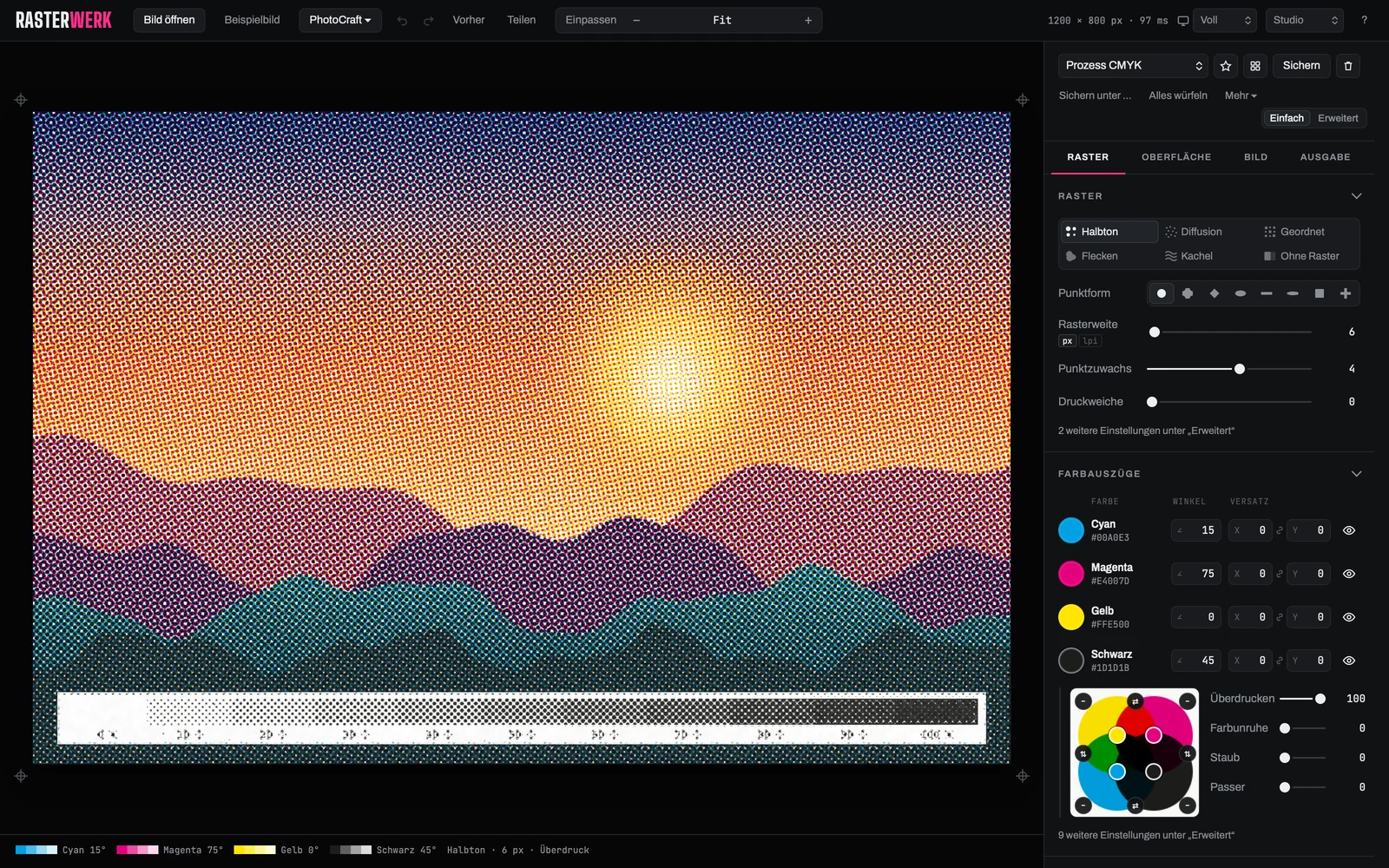
Task: Open the Prozess CMYK preset dropdown
Action: (x=1133, y=66)
